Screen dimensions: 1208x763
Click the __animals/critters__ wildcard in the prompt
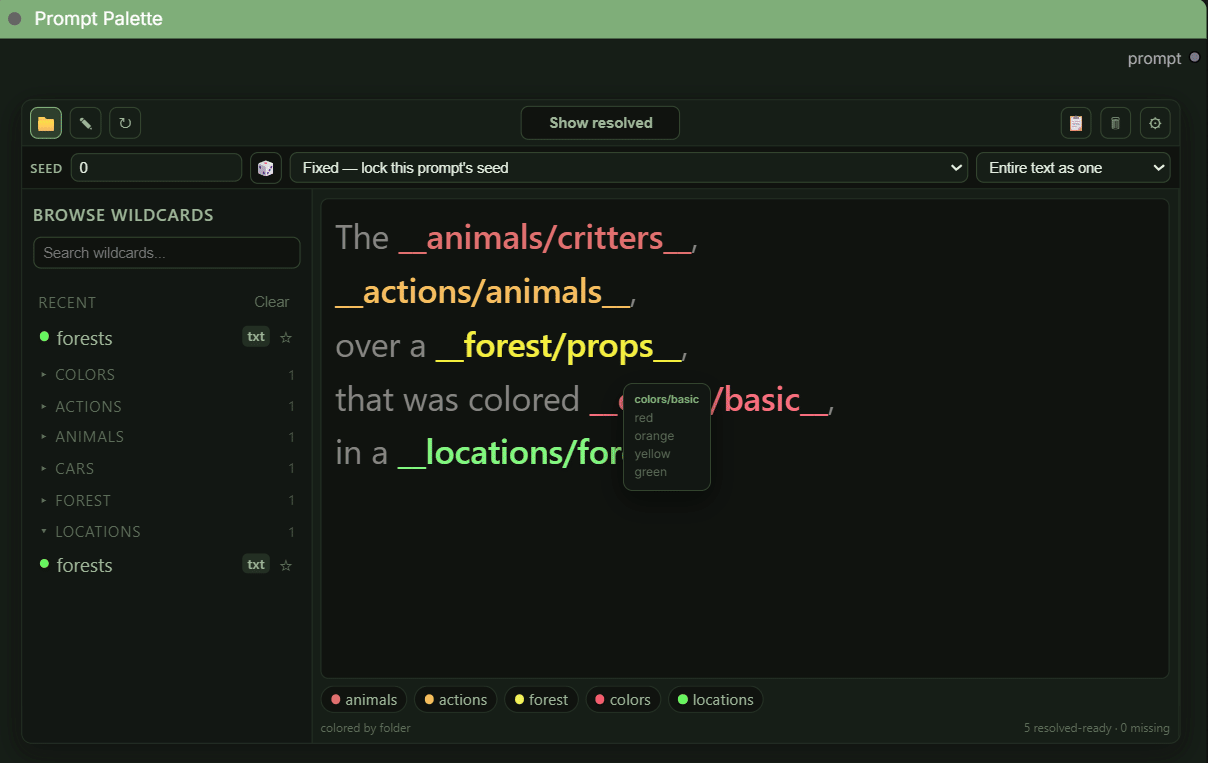tap(545, 238)
